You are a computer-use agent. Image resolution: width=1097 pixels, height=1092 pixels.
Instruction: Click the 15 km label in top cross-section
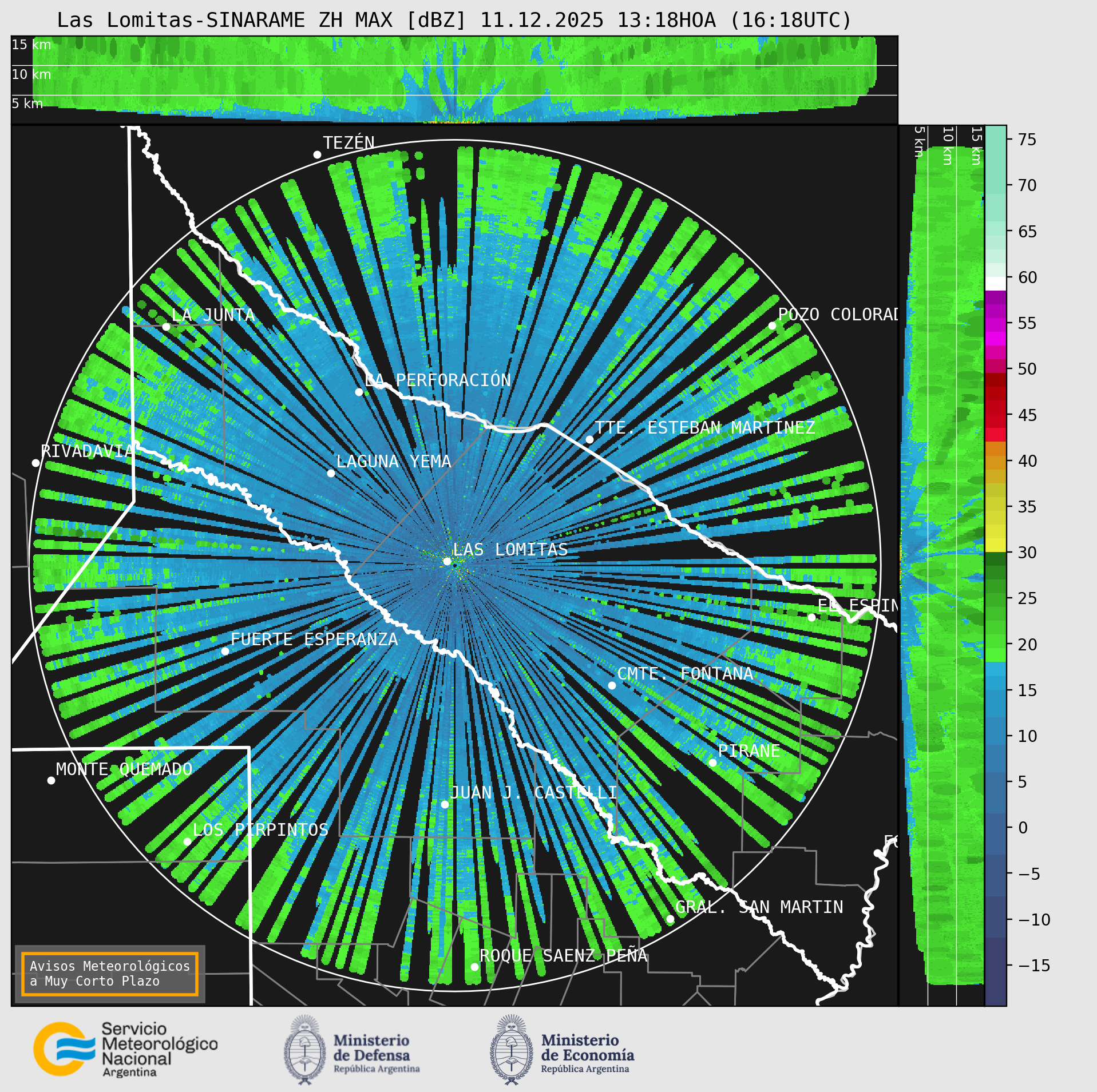click(x=31, y=45)
